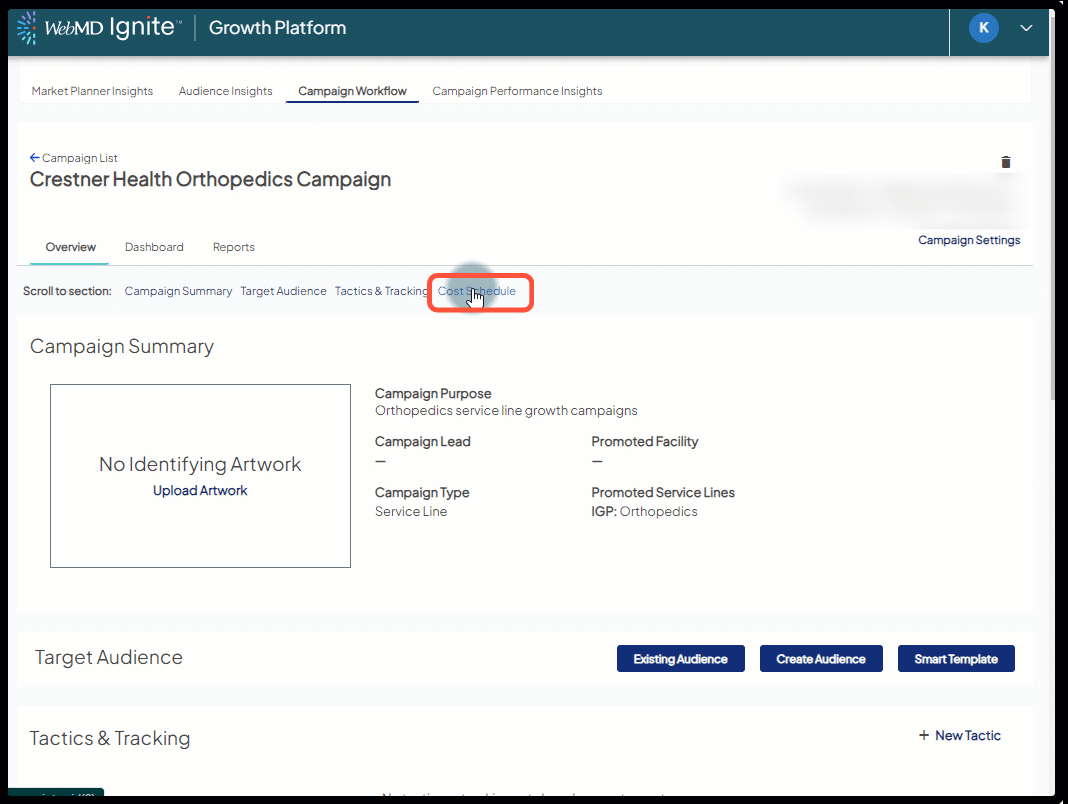Click the back arrow to Campaign List
Image resolution: width=1068 pixels, height=804 pixels.
point(35,158)
